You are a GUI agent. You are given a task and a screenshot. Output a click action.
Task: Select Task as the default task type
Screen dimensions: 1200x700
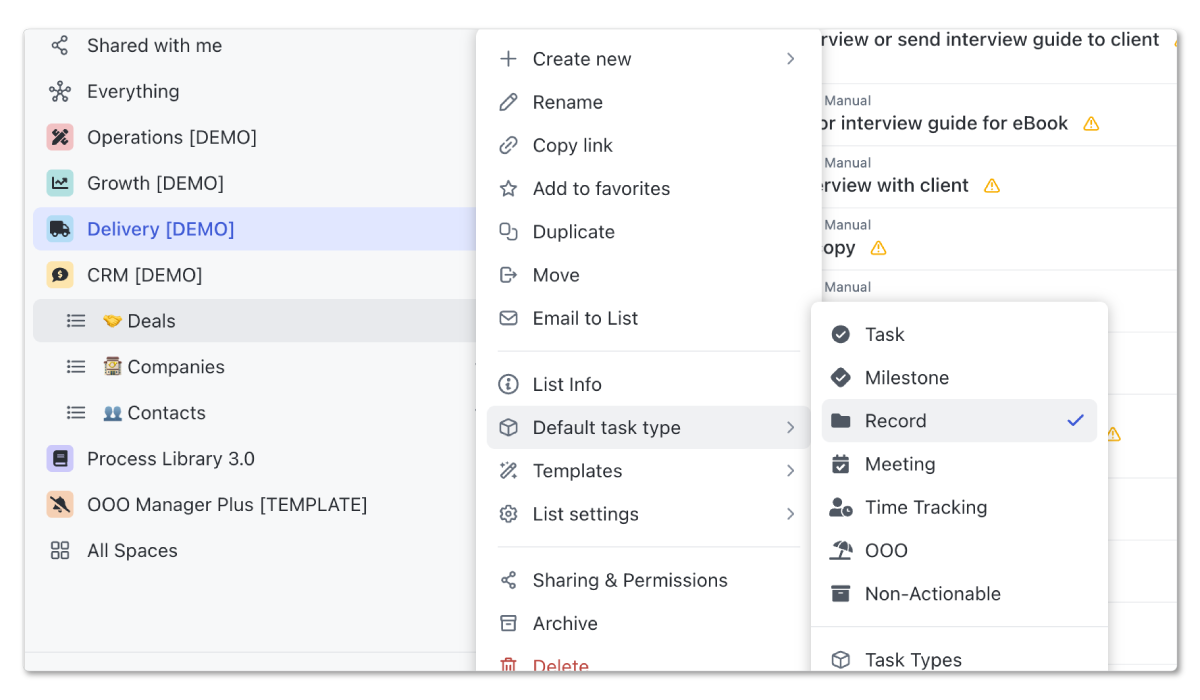(884, 334)
